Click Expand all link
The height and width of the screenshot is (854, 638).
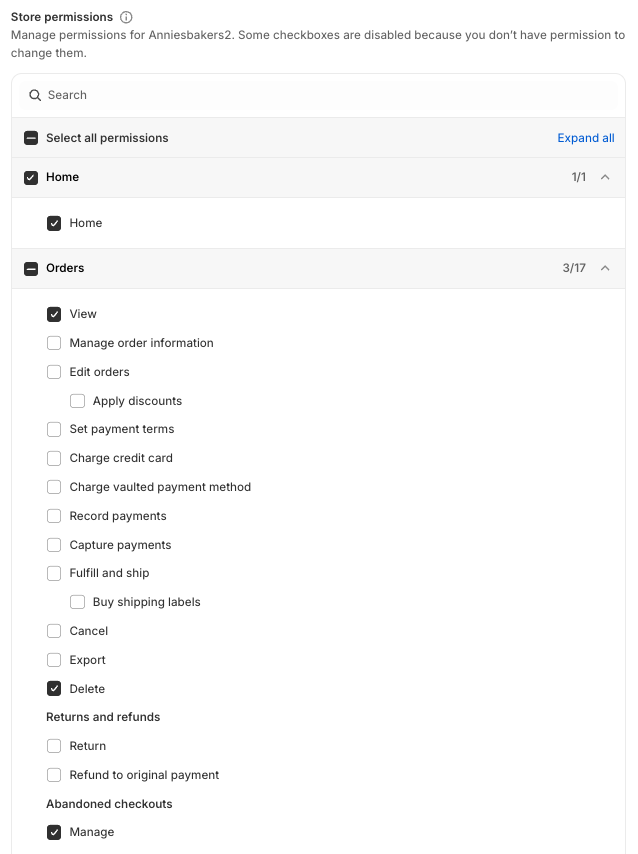tap(585, 138)
